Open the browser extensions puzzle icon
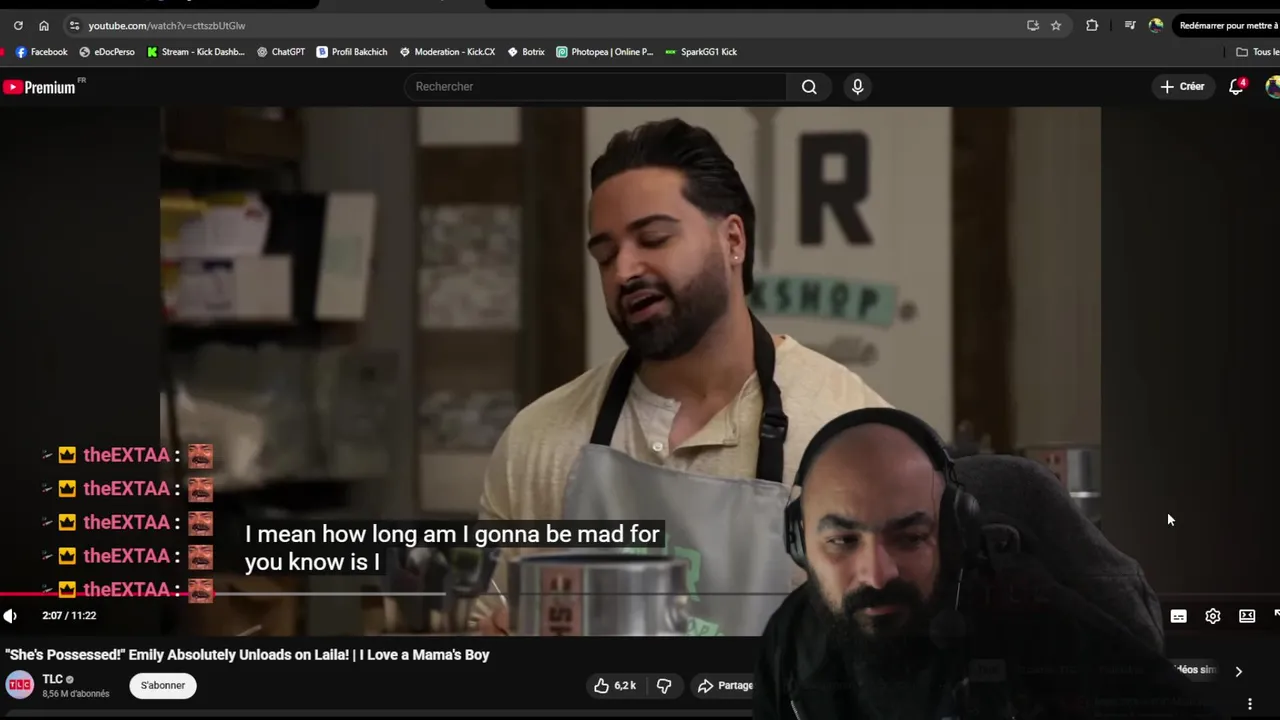1280x720 pixels. 1092,25
